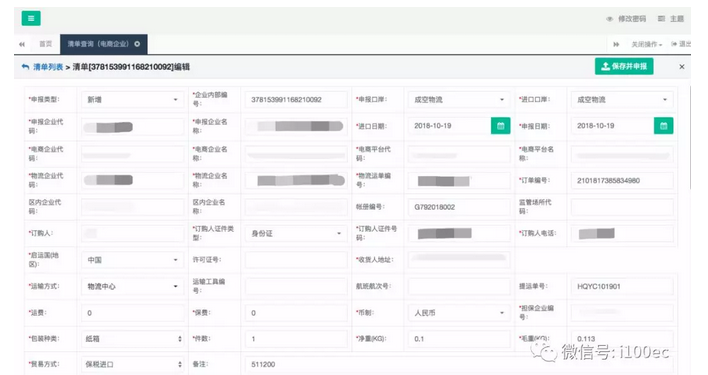
Task: Close the edit panel with the X icon
Action: click(x=682, y=67)
